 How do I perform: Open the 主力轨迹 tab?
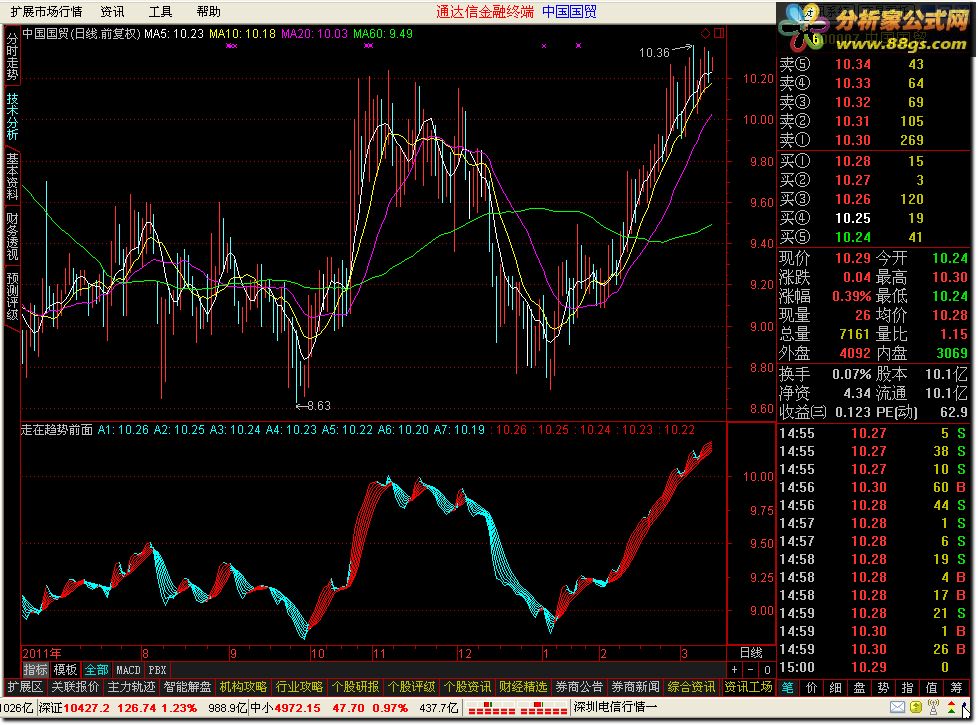(131, 687)
